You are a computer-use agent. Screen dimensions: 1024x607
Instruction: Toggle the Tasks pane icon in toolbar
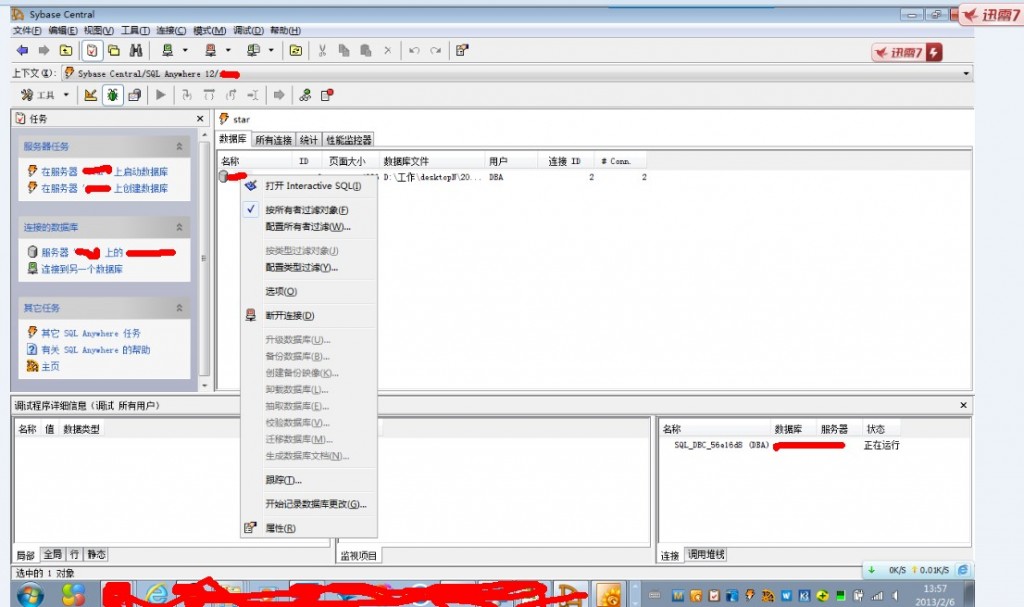click(x=91, y=50)
